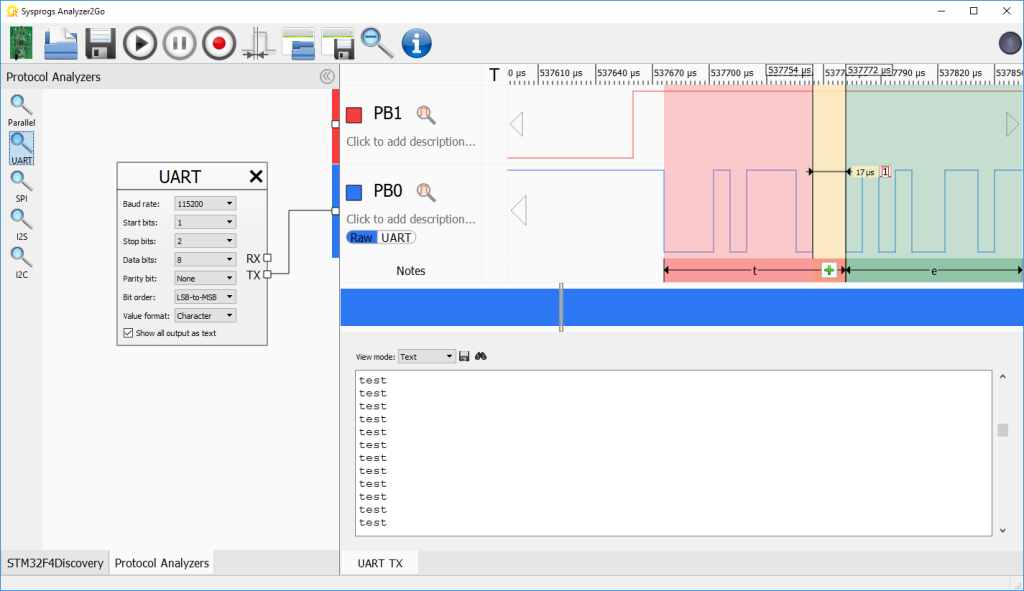
Task: Open the UART TX tab
Action: point(379,562)
